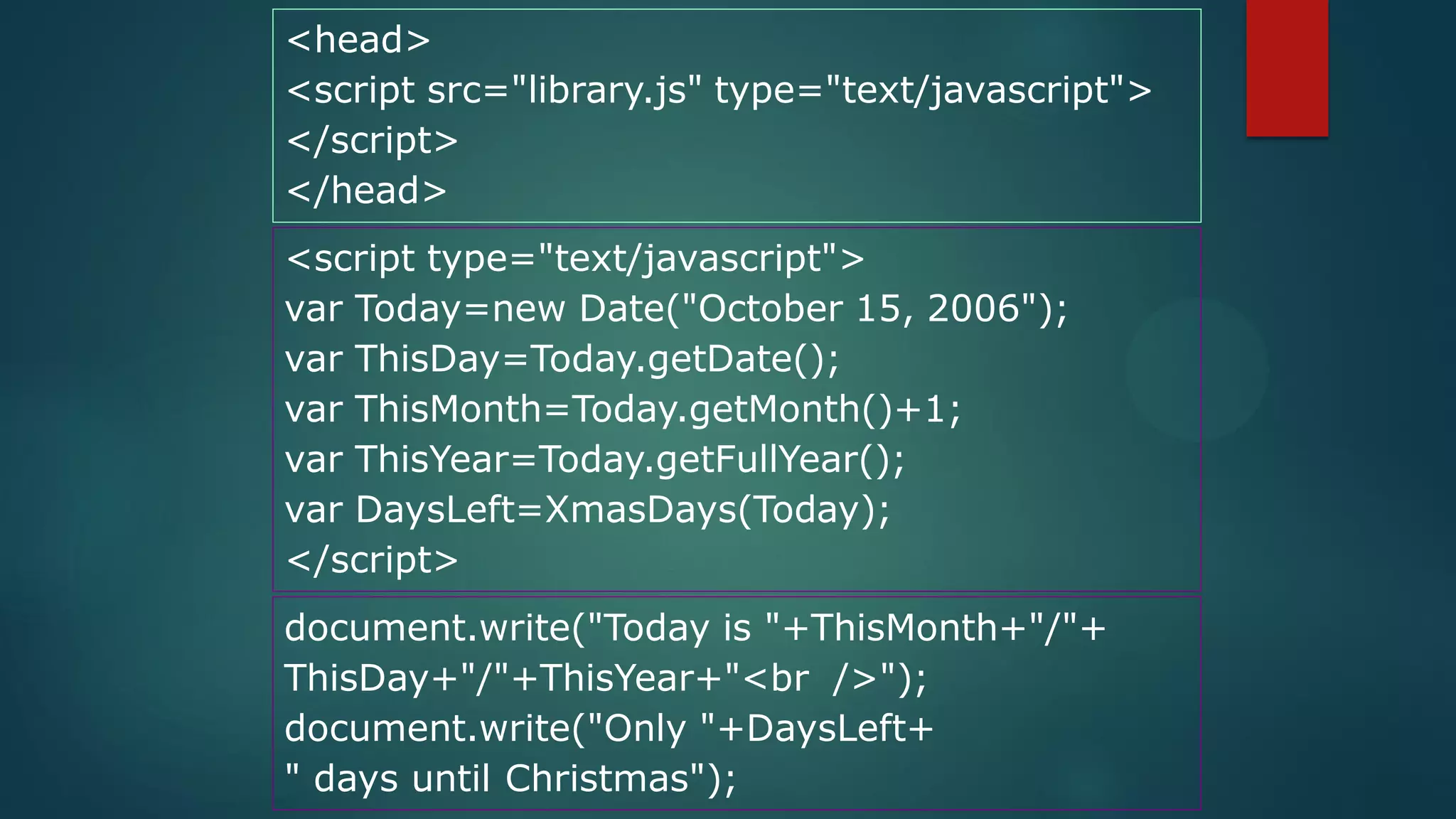This screenshot has width=1456, height=819.
Task: Click the 'var ThisMonth=Today.getMonth()+1;' line
Action: click(x=623, y=410)
